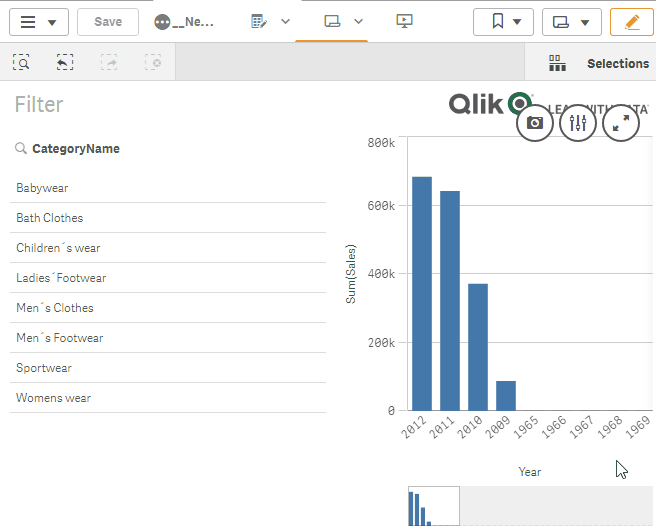This screenshot has height=530, width=656.
Task: Click the 2009 bar in the chart
Action: point(506,396)
